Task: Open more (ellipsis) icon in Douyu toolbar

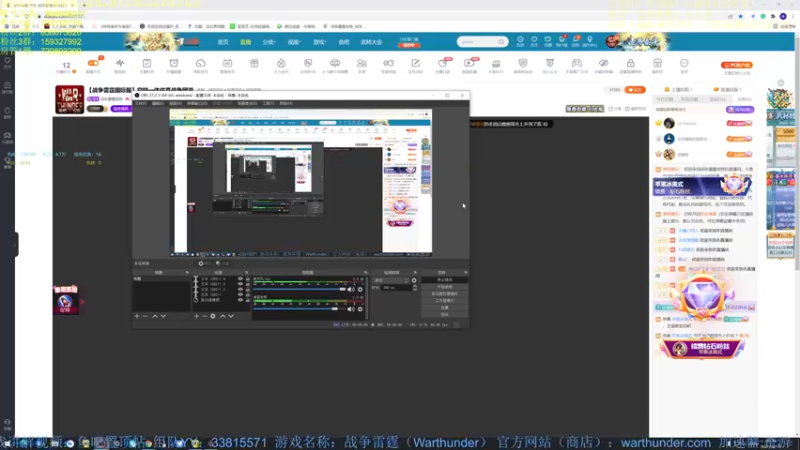Action: [684, 64]
